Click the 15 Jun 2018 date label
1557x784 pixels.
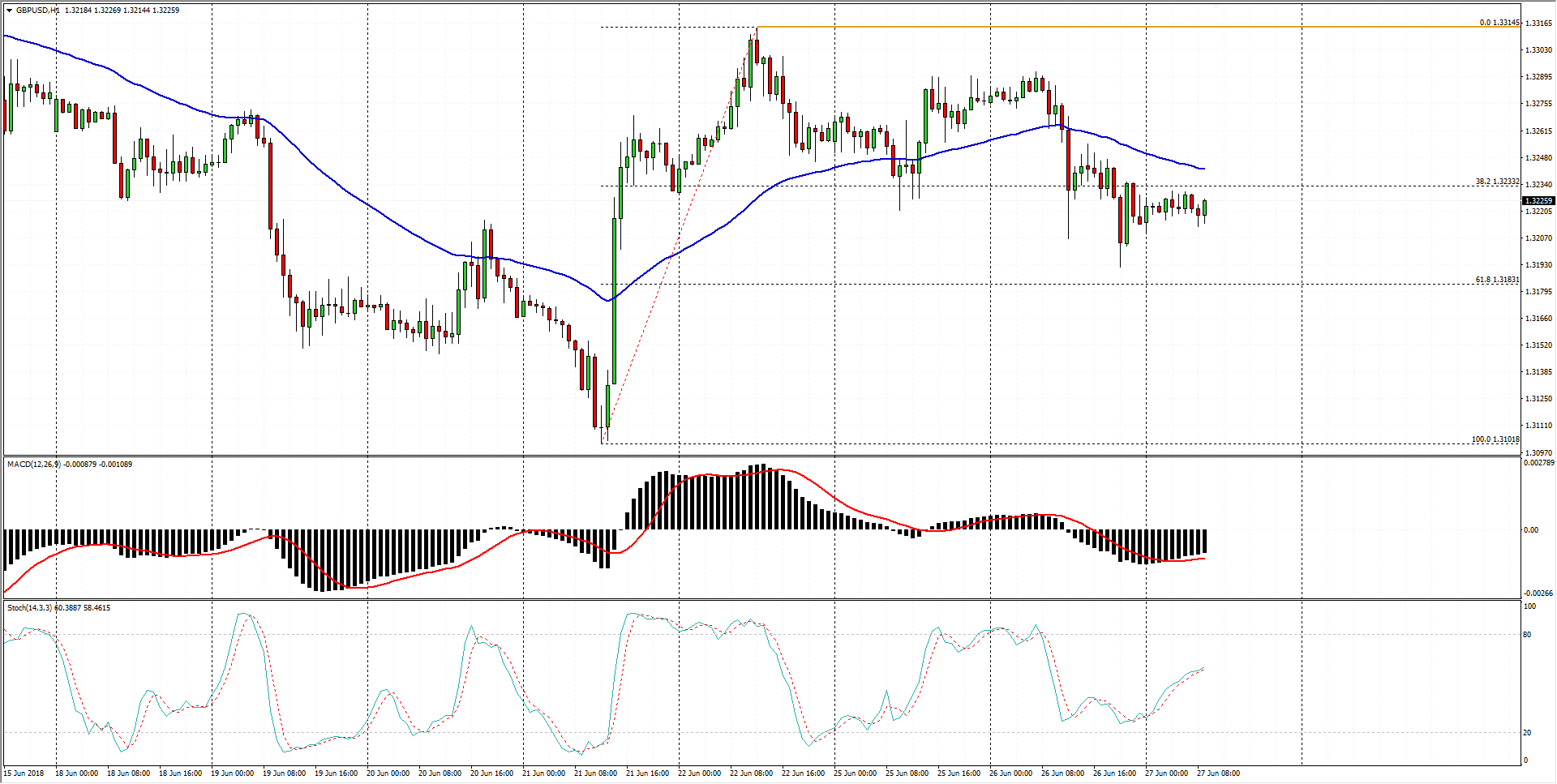(24, 773)
